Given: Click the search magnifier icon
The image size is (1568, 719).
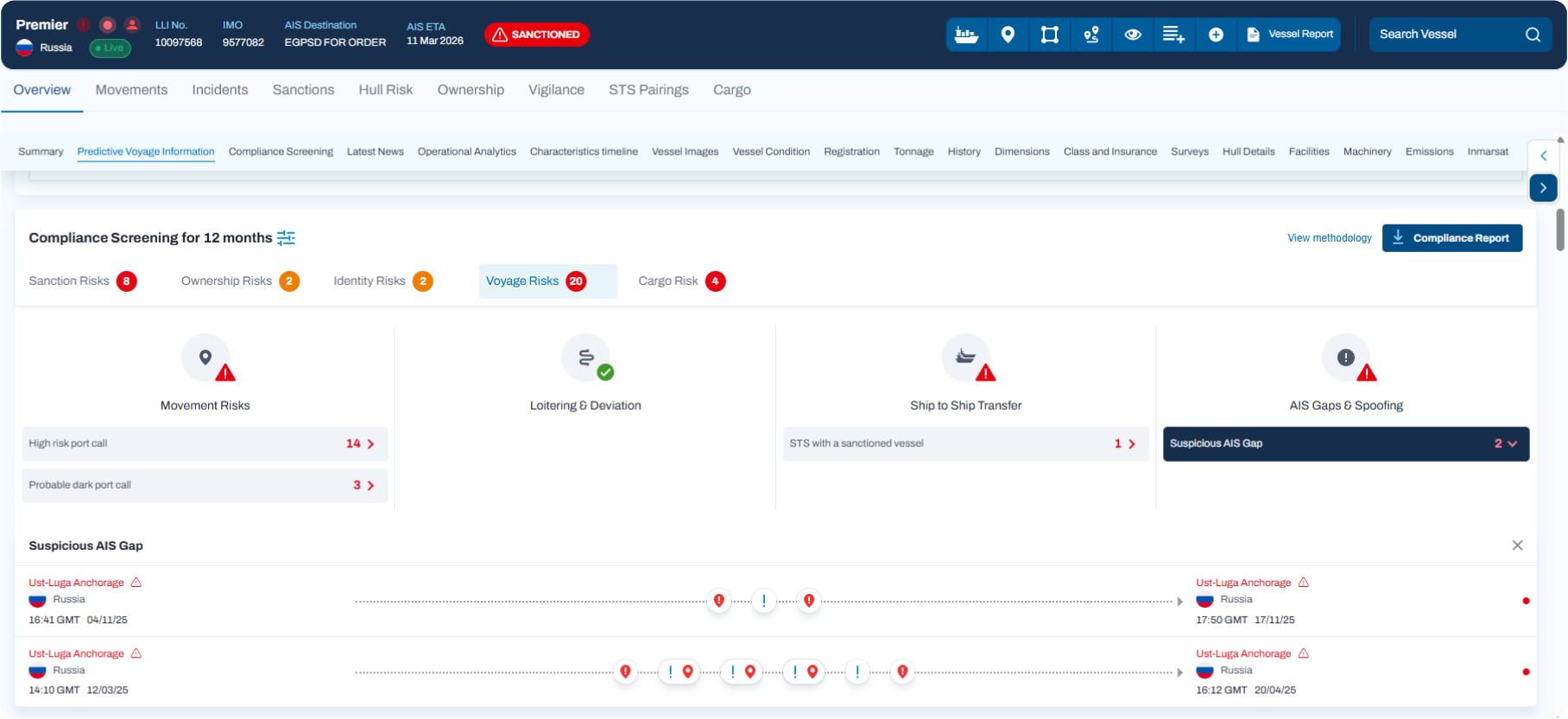Looking at the screenshot, I should [x=1533, y=35].
